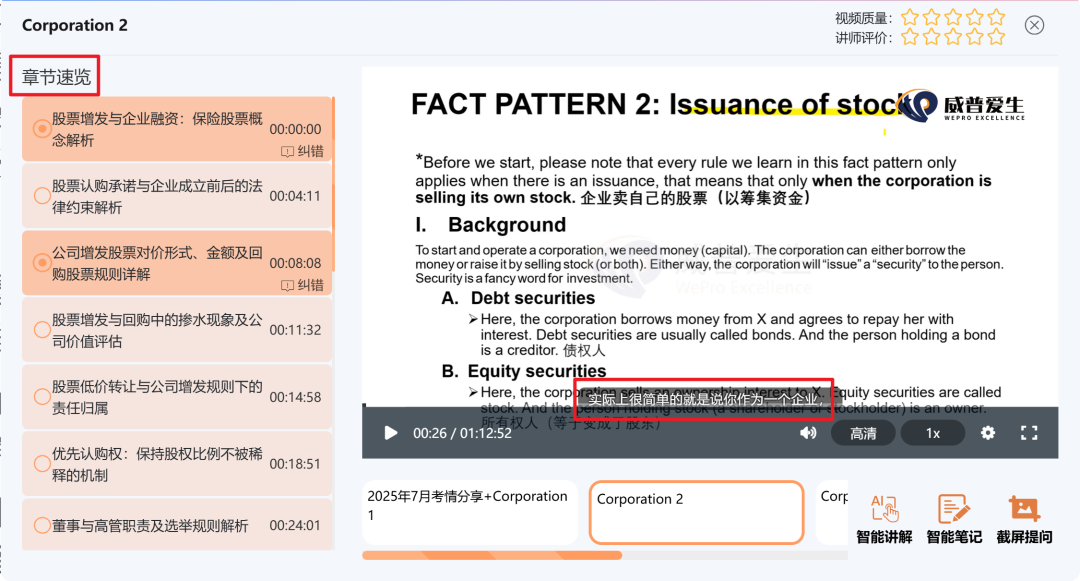
Task: Click 纠错 on the first chapter
Action: [303, 152]
